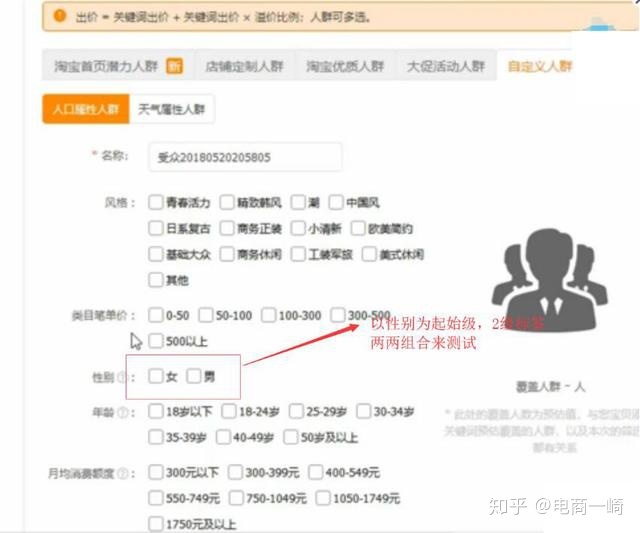Image resolution: width=640 pixels, height=533 pixels.
Task: Switch to the 天气属性人群 sub-tab
Action: pos(171,109)
